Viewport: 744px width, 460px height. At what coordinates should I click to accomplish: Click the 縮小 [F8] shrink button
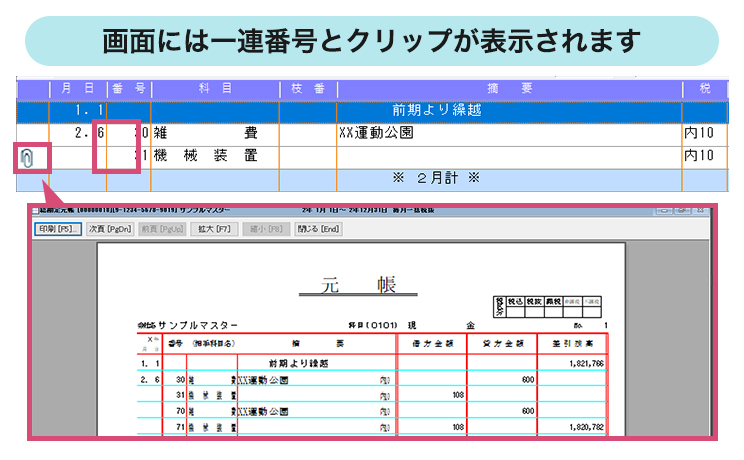[265, 228]
